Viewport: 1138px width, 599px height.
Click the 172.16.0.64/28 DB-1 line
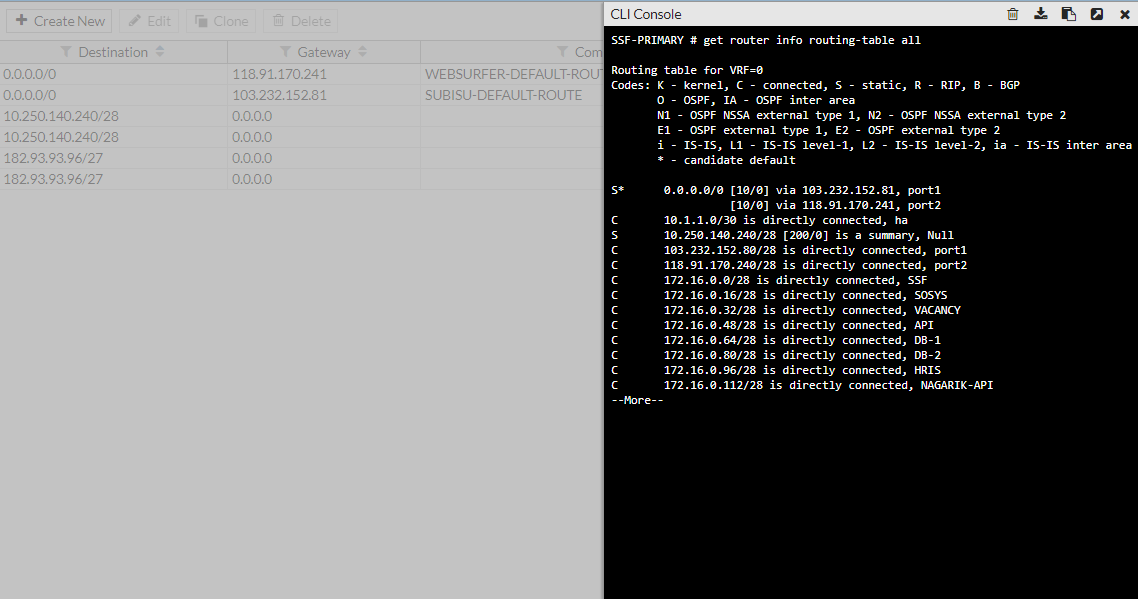pos(776,341)
